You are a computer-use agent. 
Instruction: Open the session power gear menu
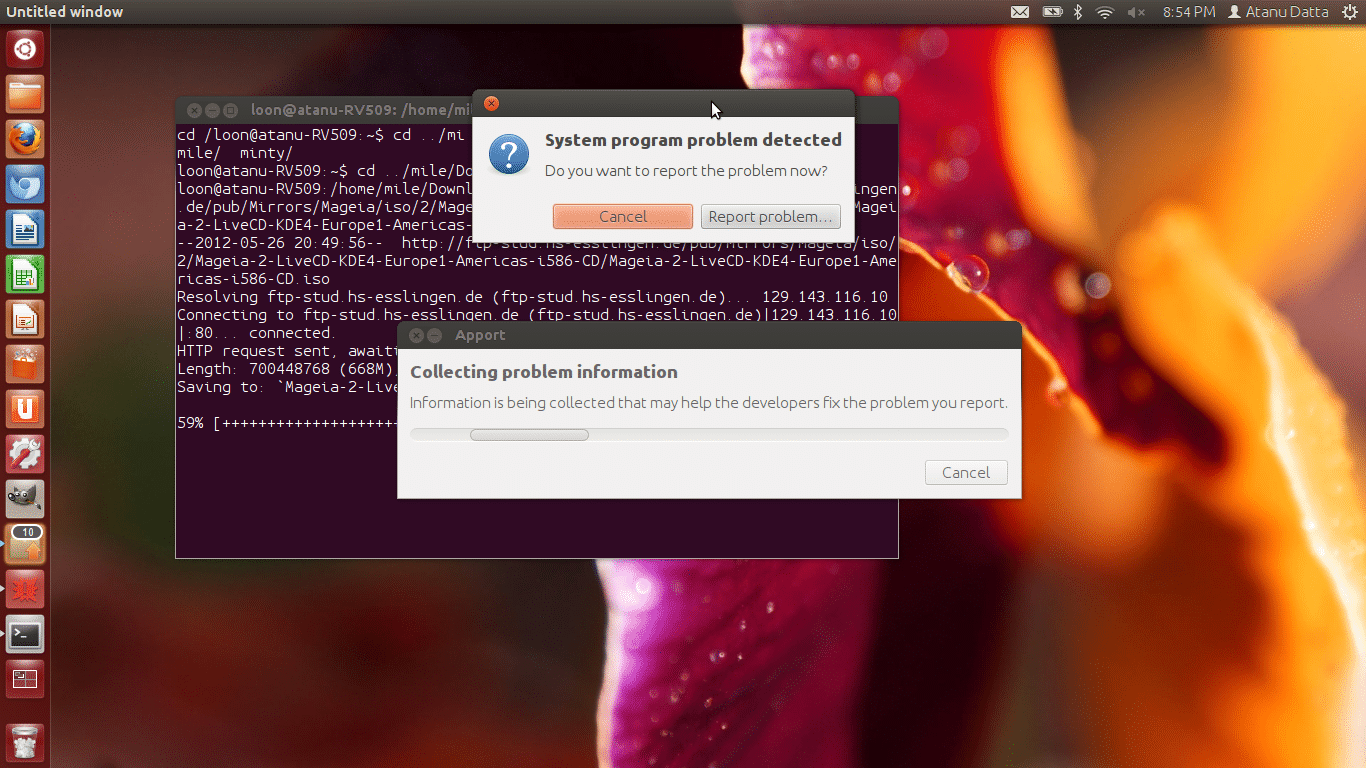(1349, 12)
